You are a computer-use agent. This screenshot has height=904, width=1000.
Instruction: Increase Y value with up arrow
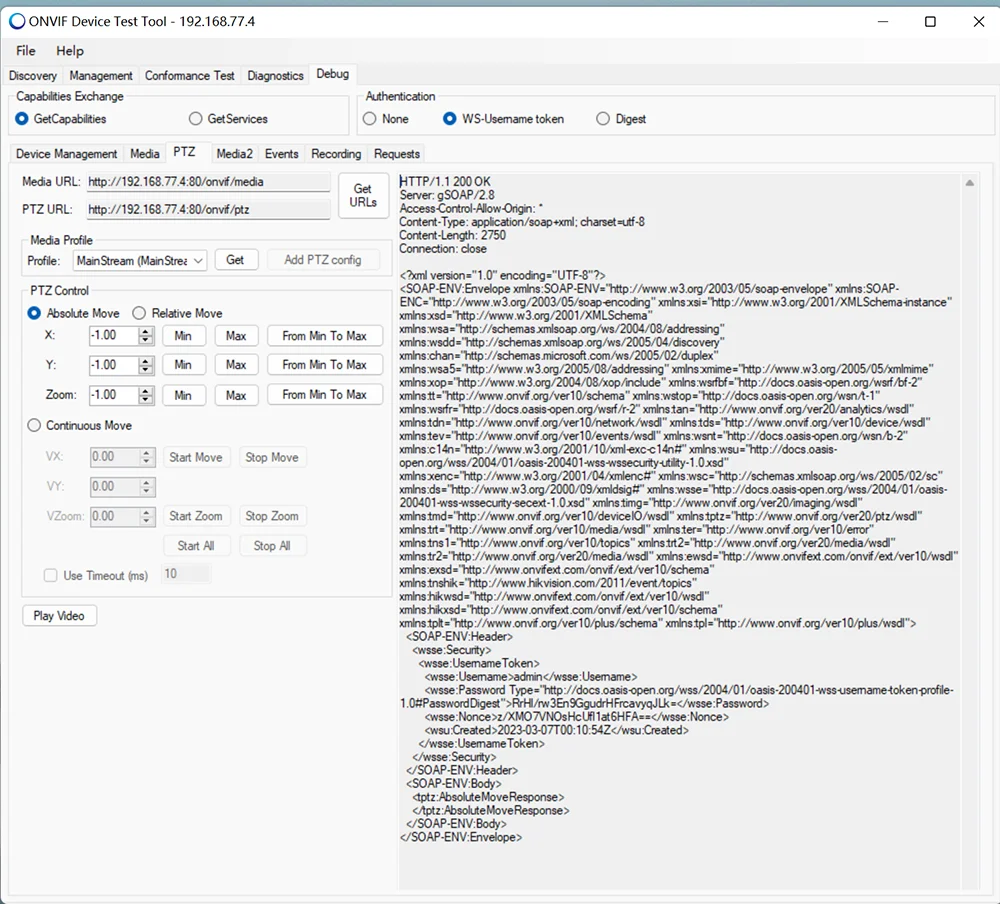coord(146,360)
